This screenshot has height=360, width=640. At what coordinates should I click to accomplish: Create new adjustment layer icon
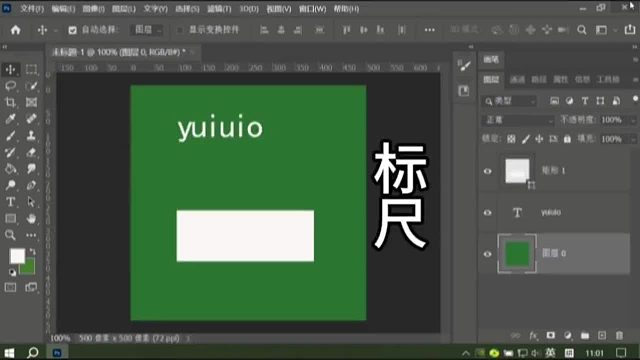(568, 336)
